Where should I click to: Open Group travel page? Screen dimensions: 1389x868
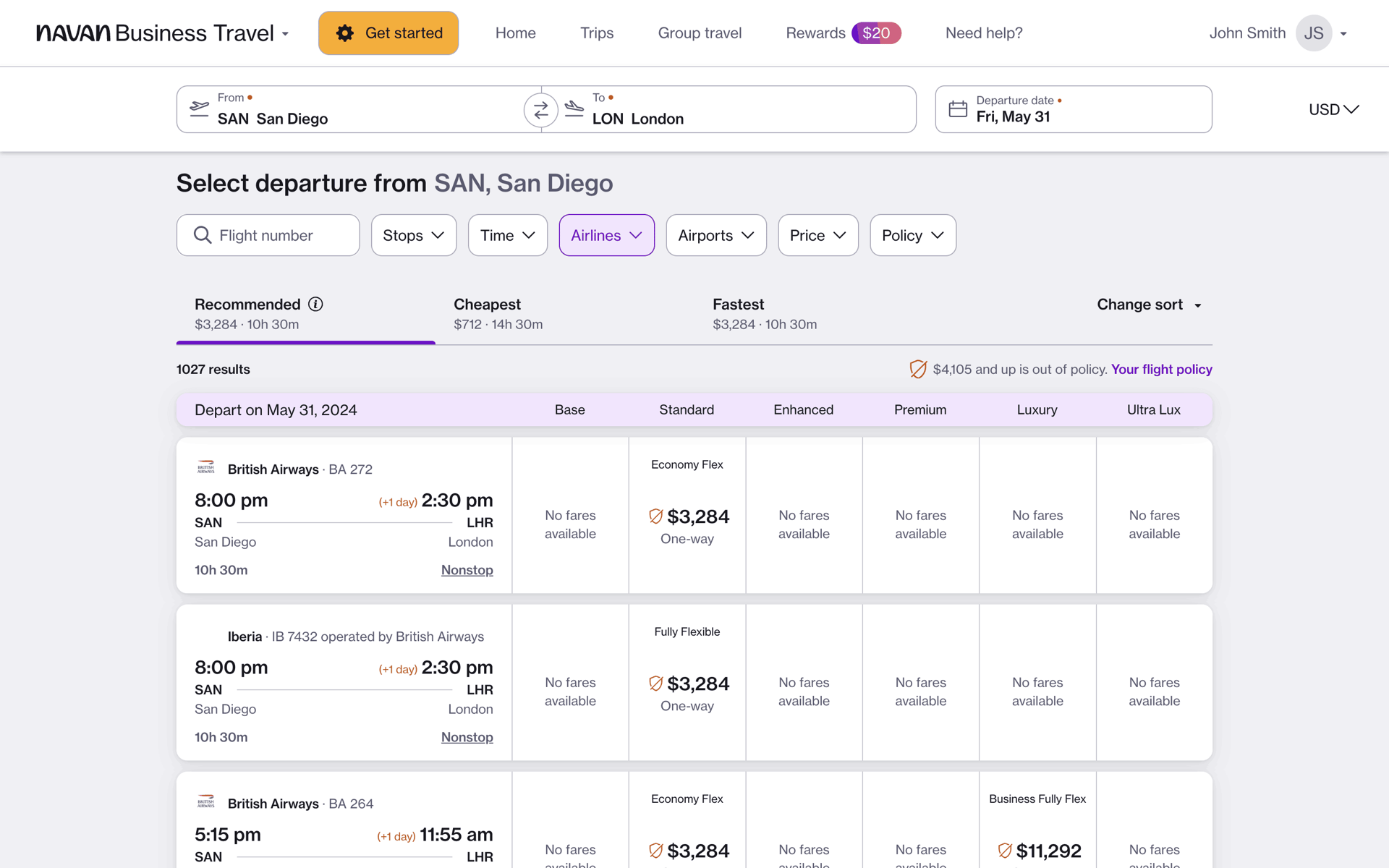click(x=700, y=33)
